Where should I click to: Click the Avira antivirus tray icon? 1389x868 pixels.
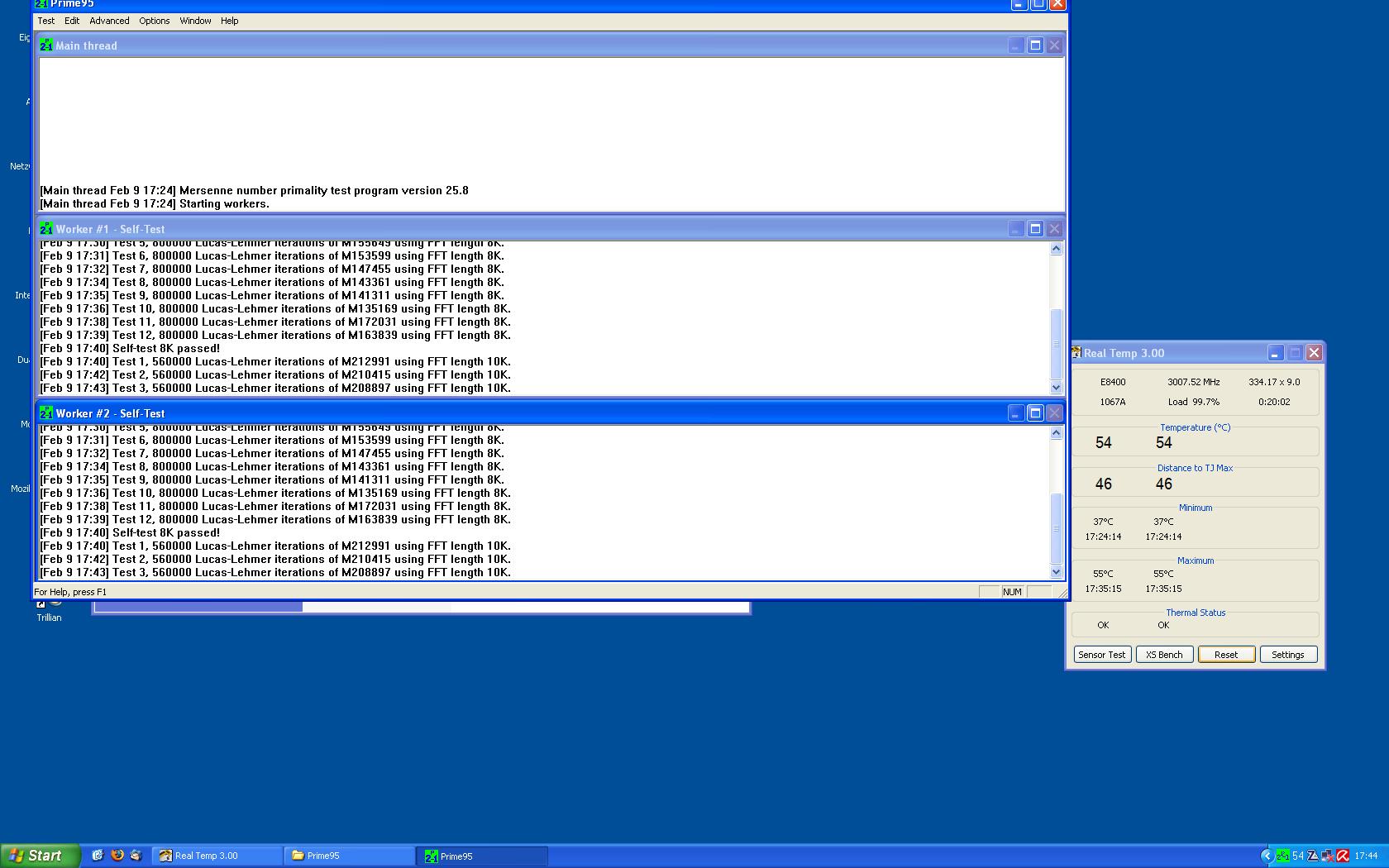pyautogui.click(x=1343, y=856)
